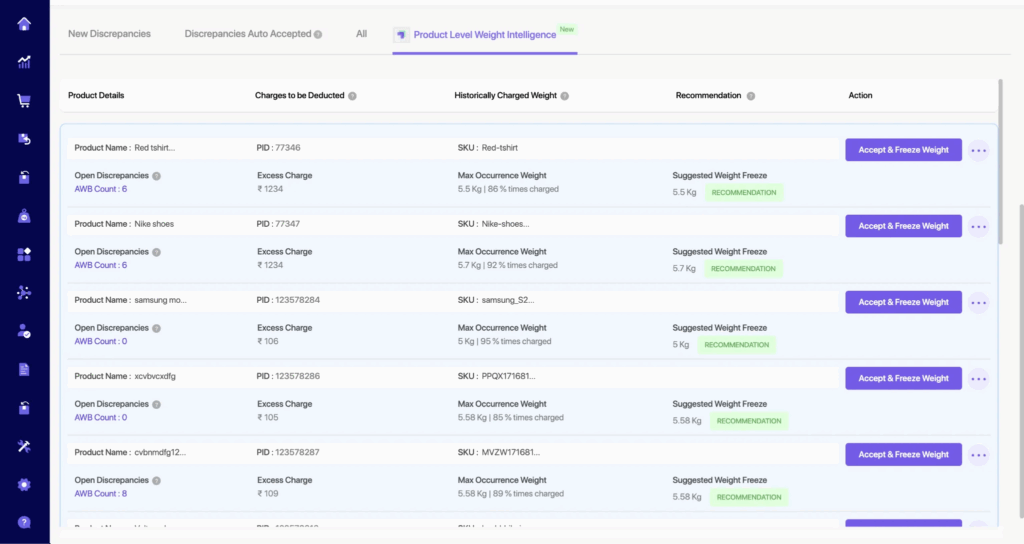Open AWB Count: 6 link for Nike shoes

pyautogui.click(x=100, y=265)
